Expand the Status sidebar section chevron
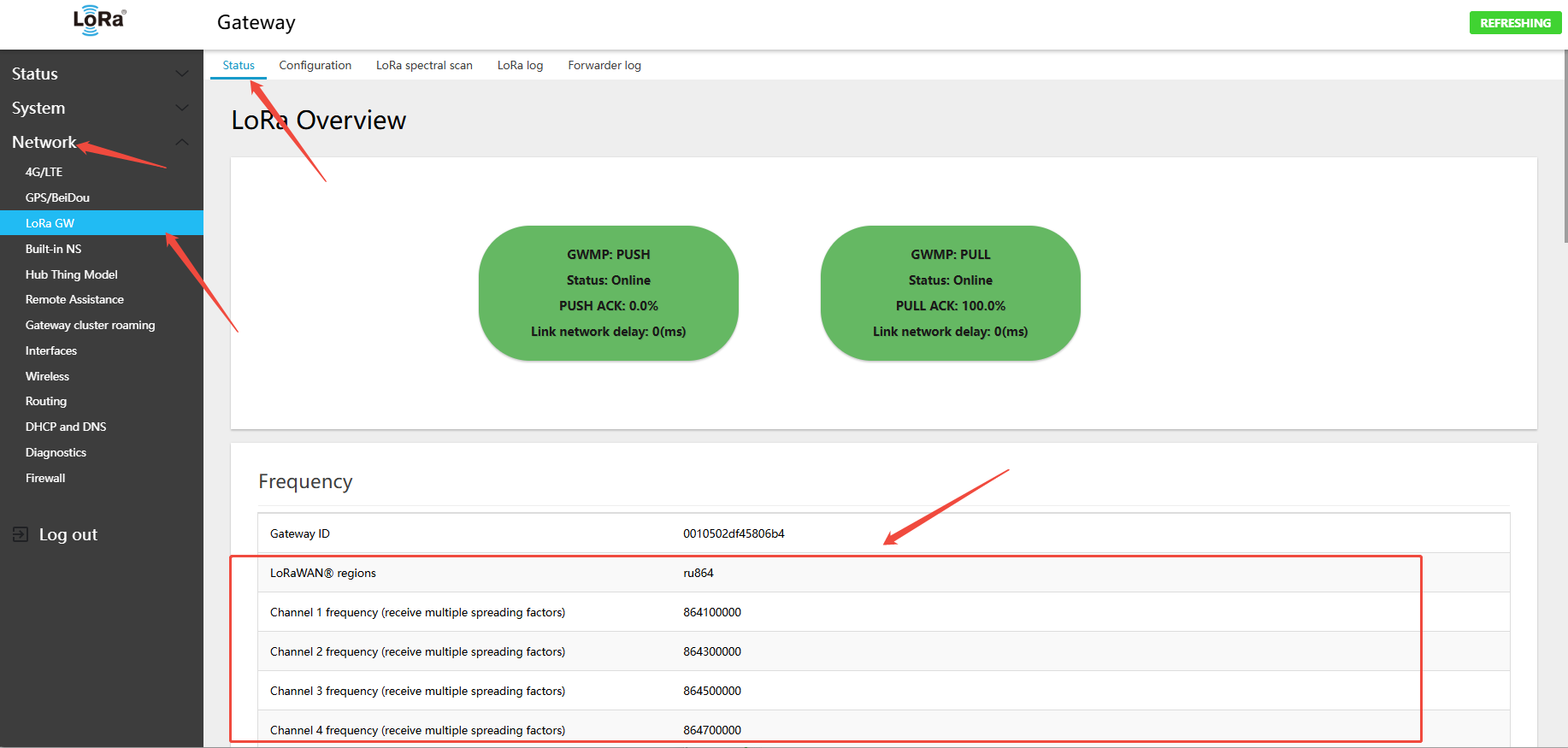The width and height of the screenshot is (1568, 748). 181,74
